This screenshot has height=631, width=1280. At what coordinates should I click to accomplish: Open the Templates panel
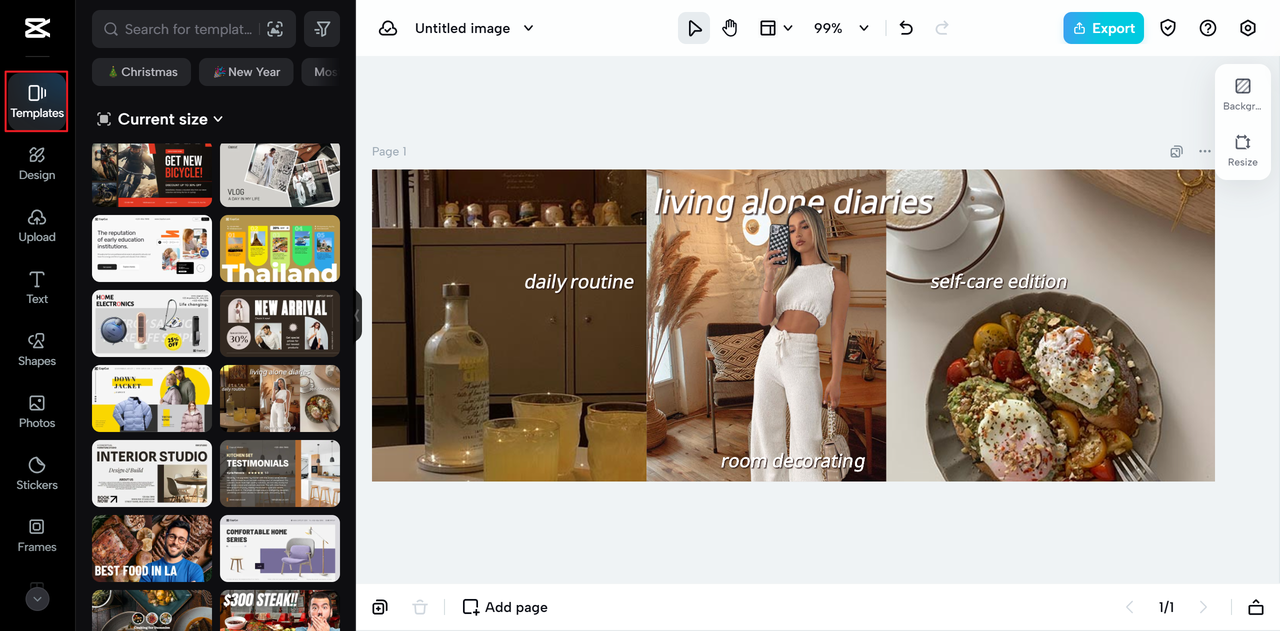tap(37, 101)
